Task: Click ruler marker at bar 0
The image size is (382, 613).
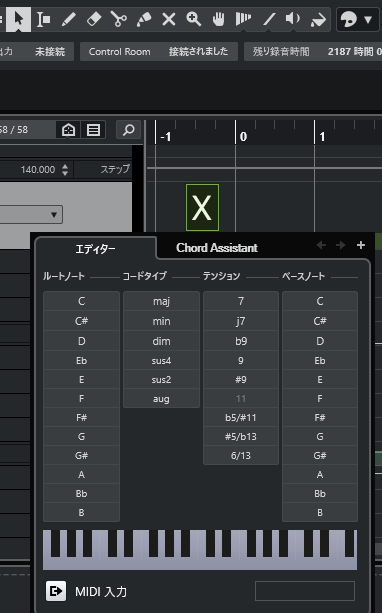Action: click(243, 136)
